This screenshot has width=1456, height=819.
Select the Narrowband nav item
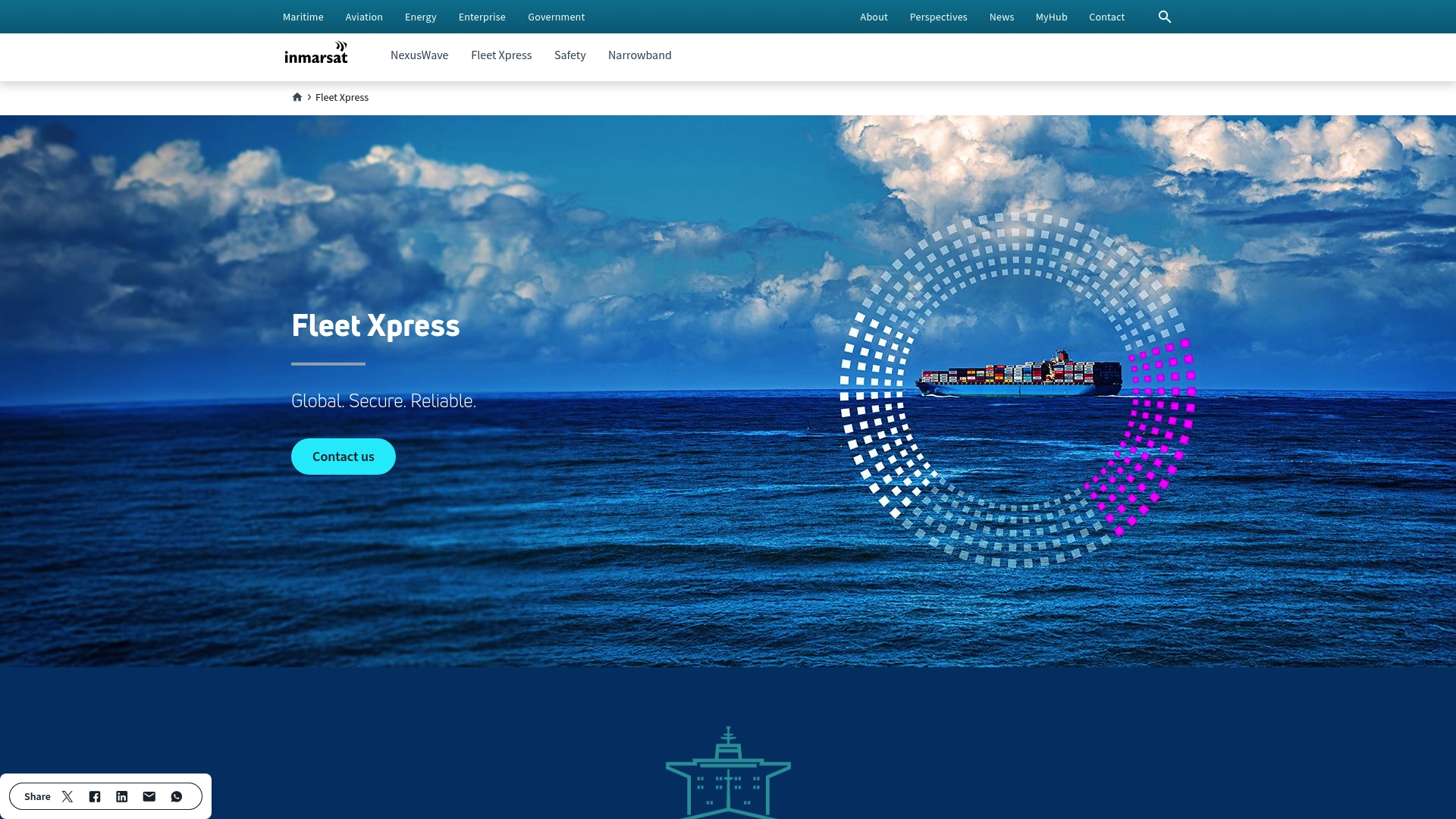tap(640, 55)
